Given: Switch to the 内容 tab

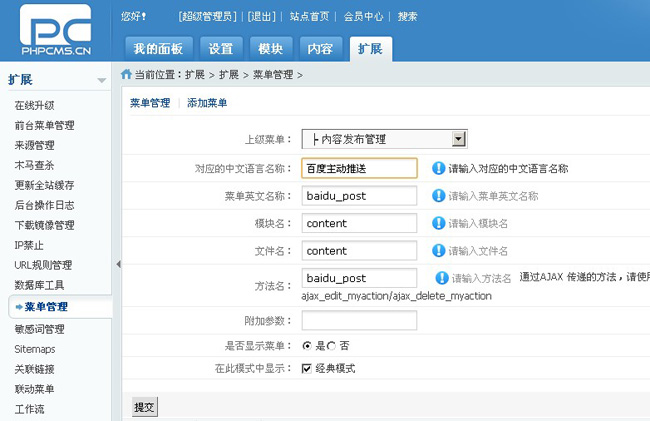Looking at the screenshot, I should 320,48.
